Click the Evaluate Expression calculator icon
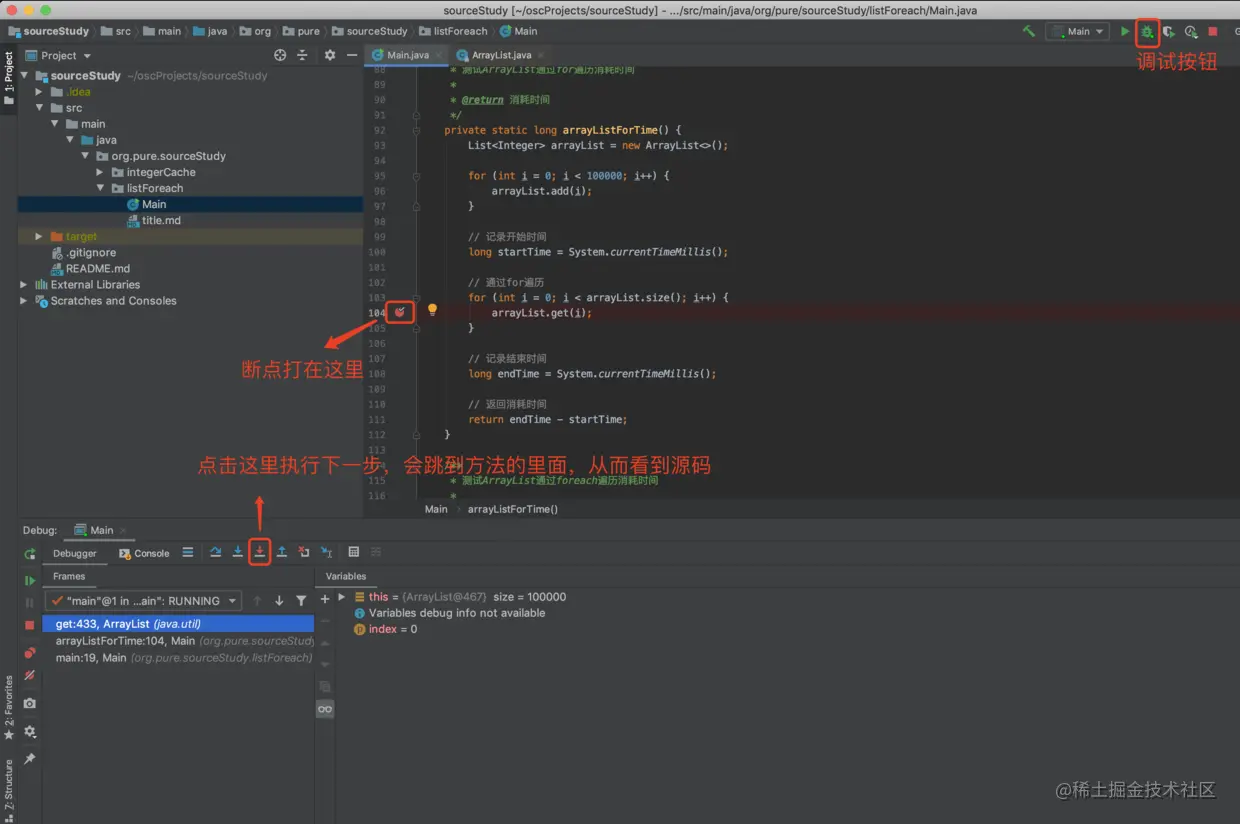 coord(354,552)
